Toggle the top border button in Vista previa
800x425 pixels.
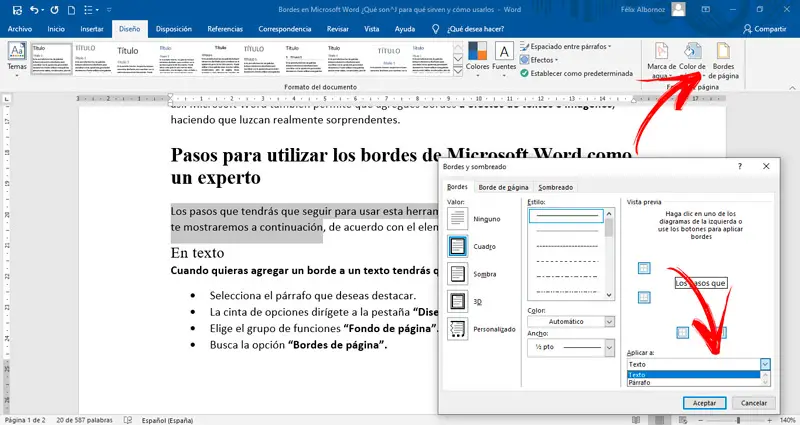coord(644,268)
